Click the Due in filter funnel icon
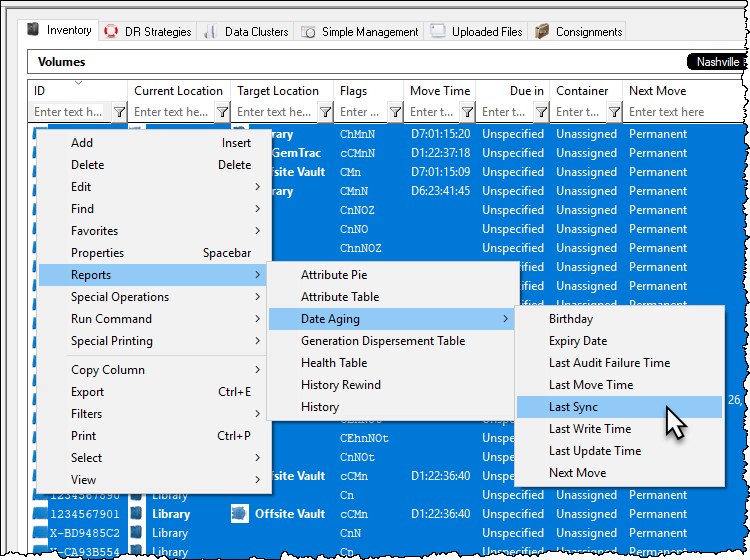 coord(541,112)
